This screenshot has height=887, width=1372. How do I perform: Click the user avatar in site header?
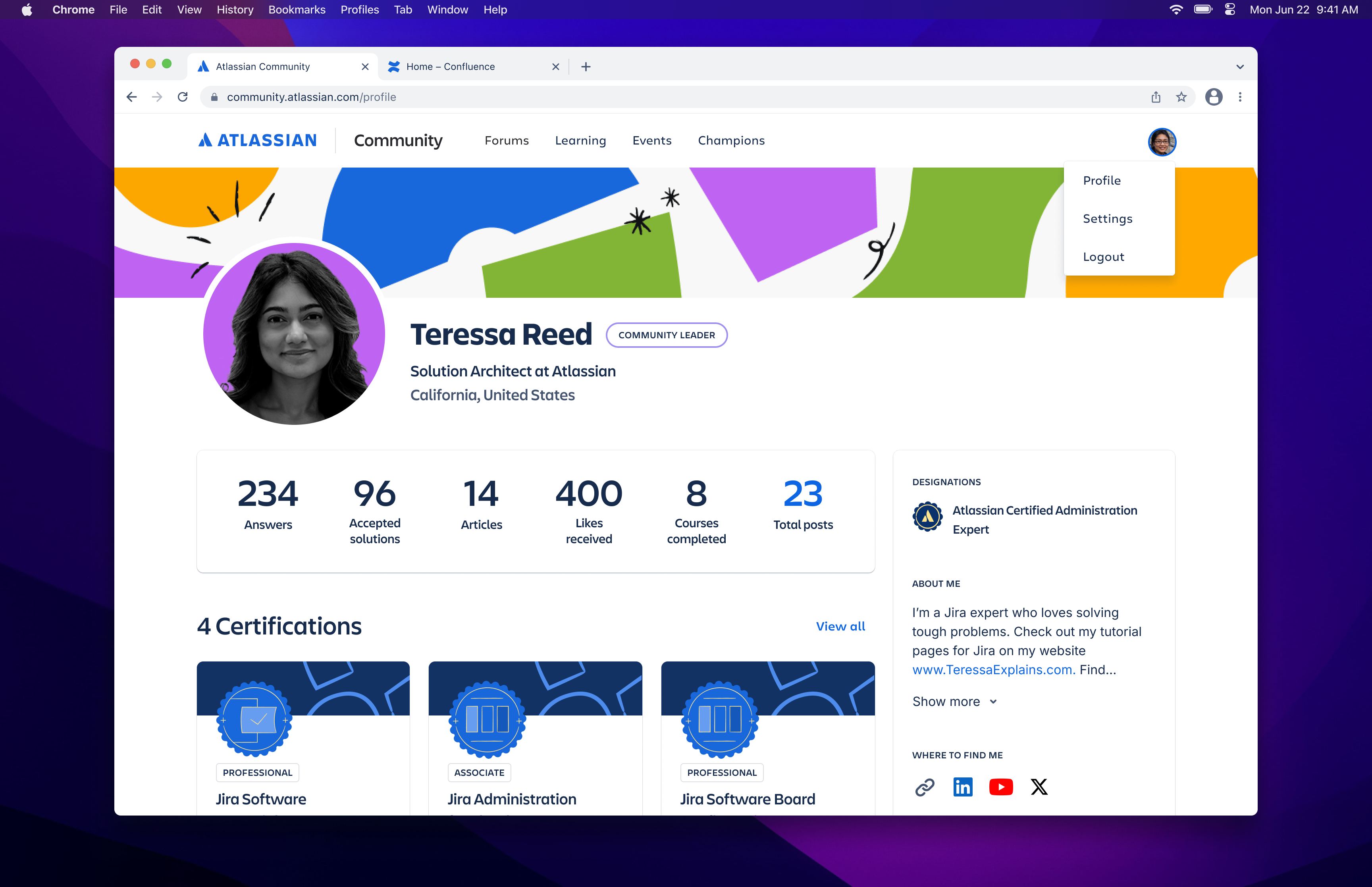click(1162, 142)
